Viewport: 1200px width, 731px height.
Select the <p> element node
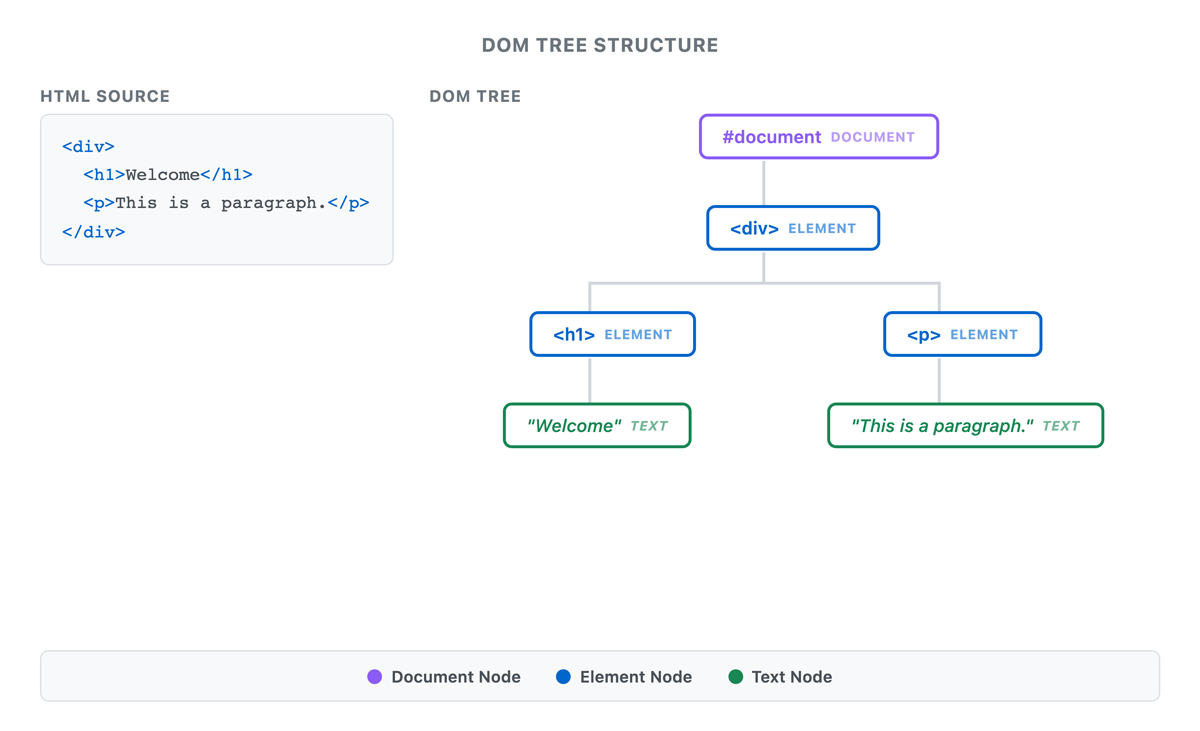pyautogui.click(x=962, y=334)
